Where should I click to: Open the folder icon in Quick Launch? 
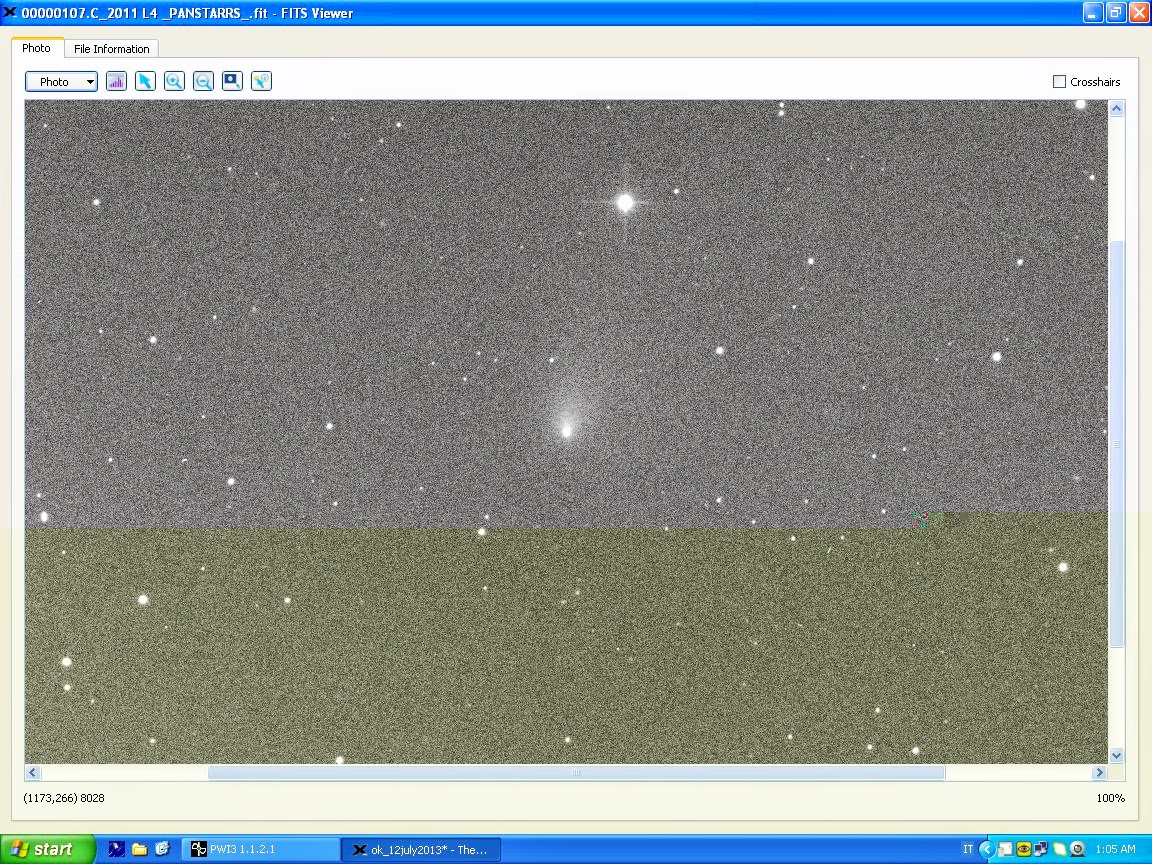pos(139,850)
